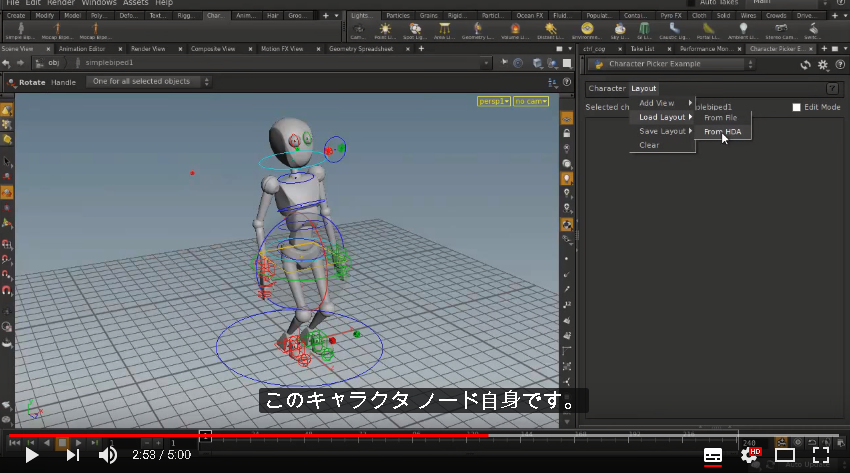Screen dimensions: 850x473
Task: Skip to the next video
Action: coord(73,455)
